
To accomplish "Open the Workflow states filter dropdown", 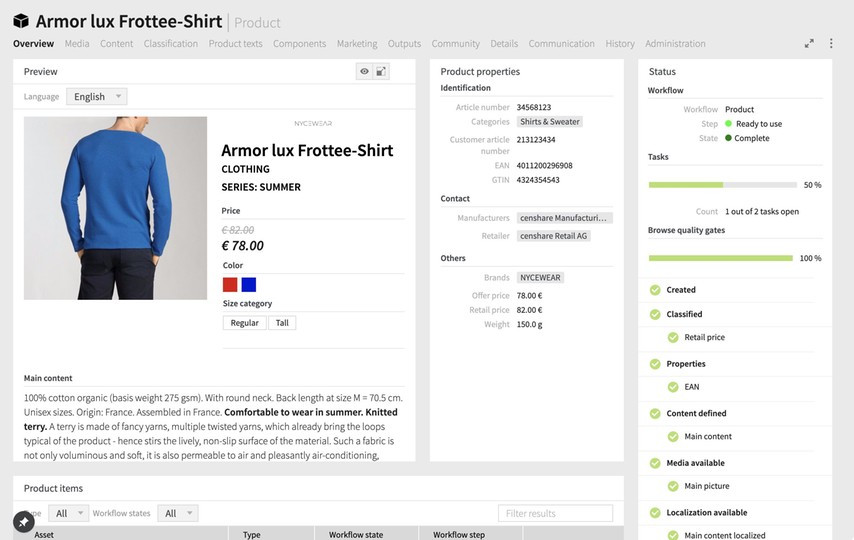I will point(178,513).
